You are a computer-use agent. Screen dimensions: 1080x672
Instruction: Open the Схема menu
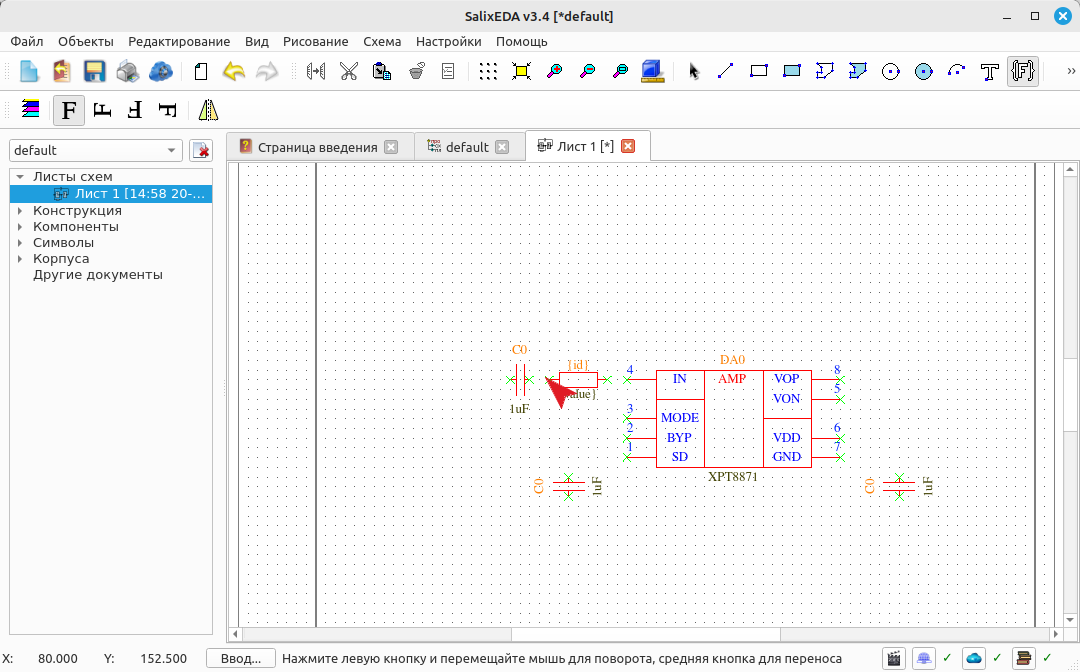382,41
